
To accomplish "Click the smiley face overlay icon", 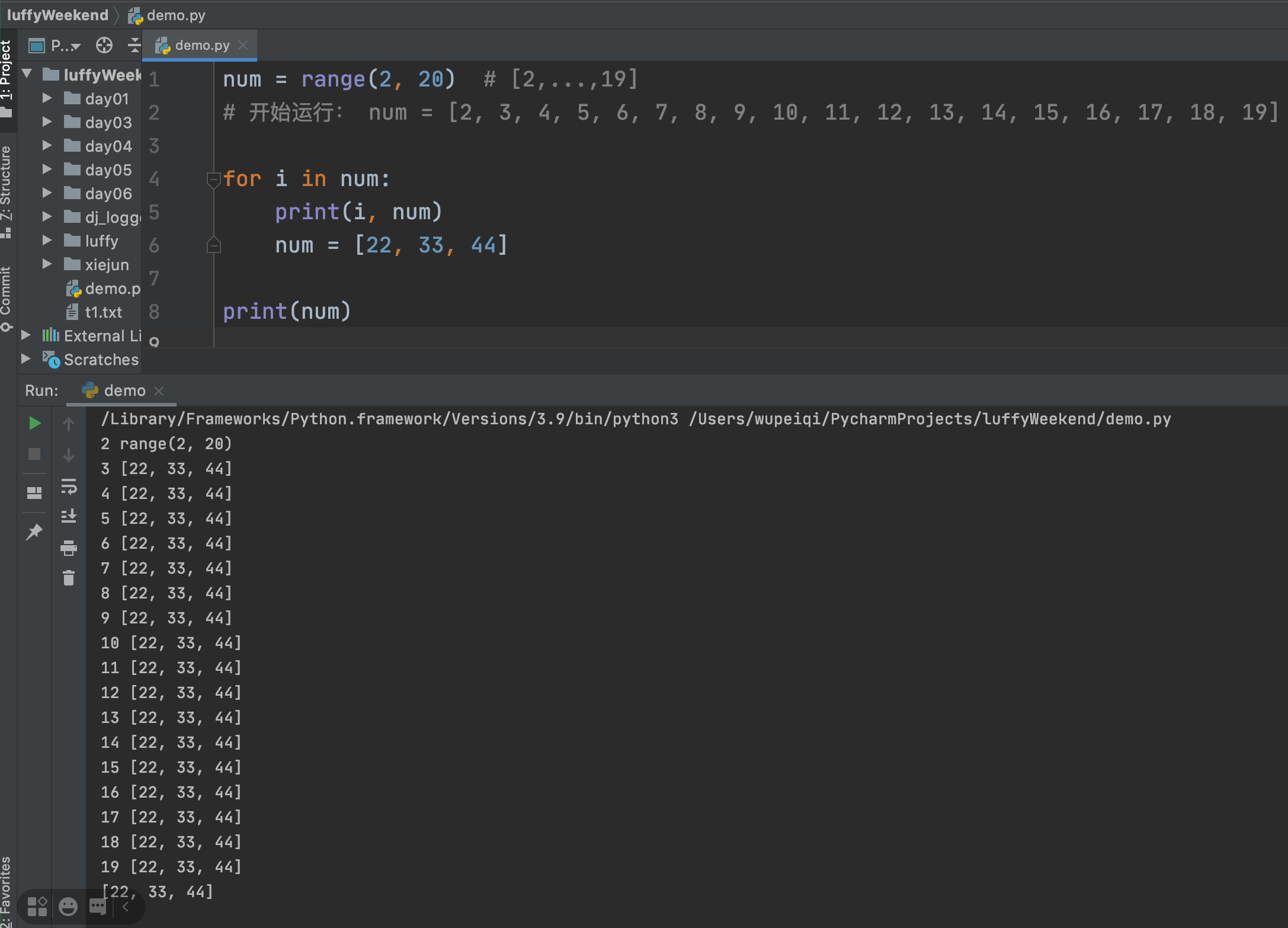I will tap(68, 906).
